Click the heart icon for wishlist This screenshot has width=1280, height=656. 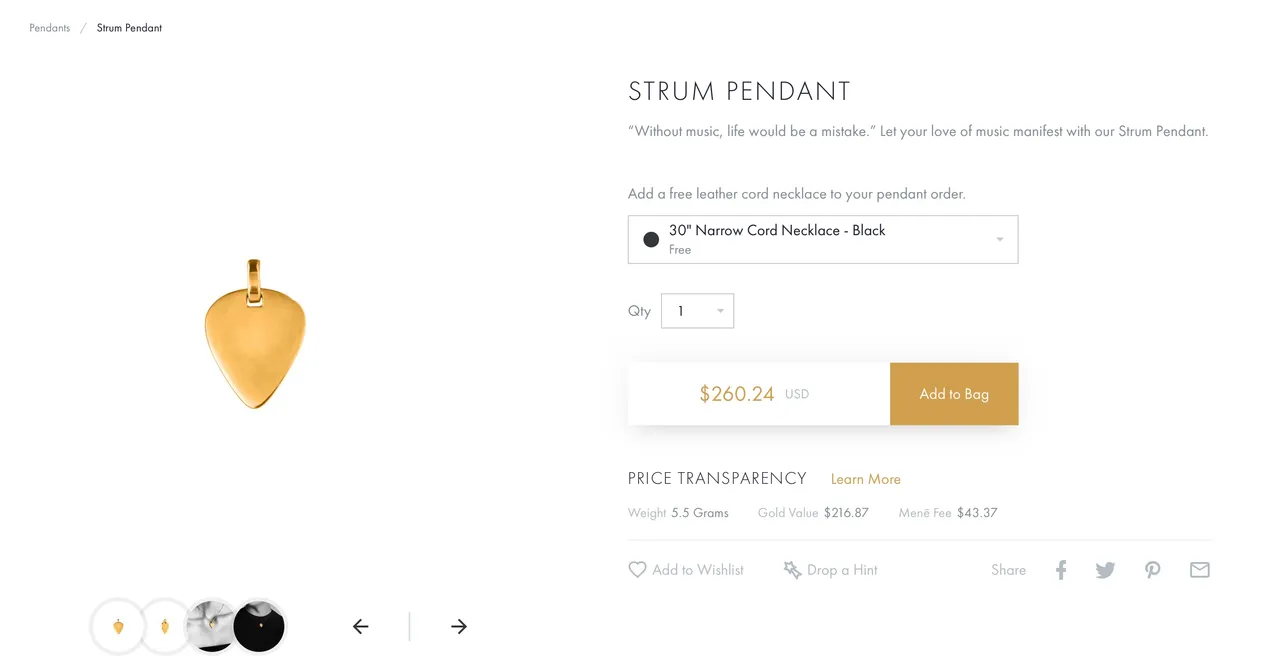(x=637, y=570)
